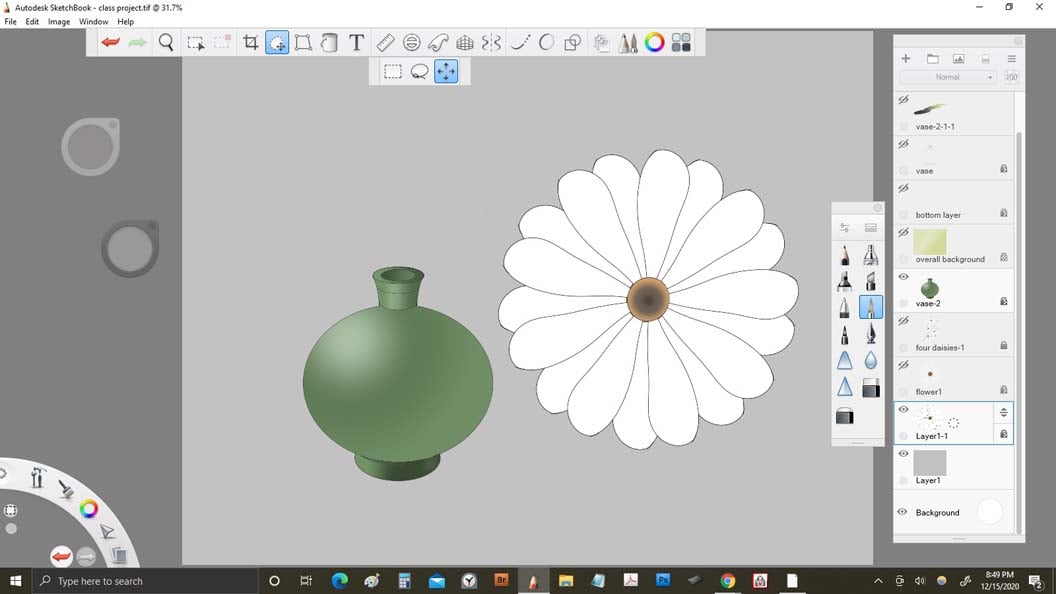Select the pencil brush in brush palette
The height and width of the screenshot is (594, 1056).
click(x=845, y=255)
